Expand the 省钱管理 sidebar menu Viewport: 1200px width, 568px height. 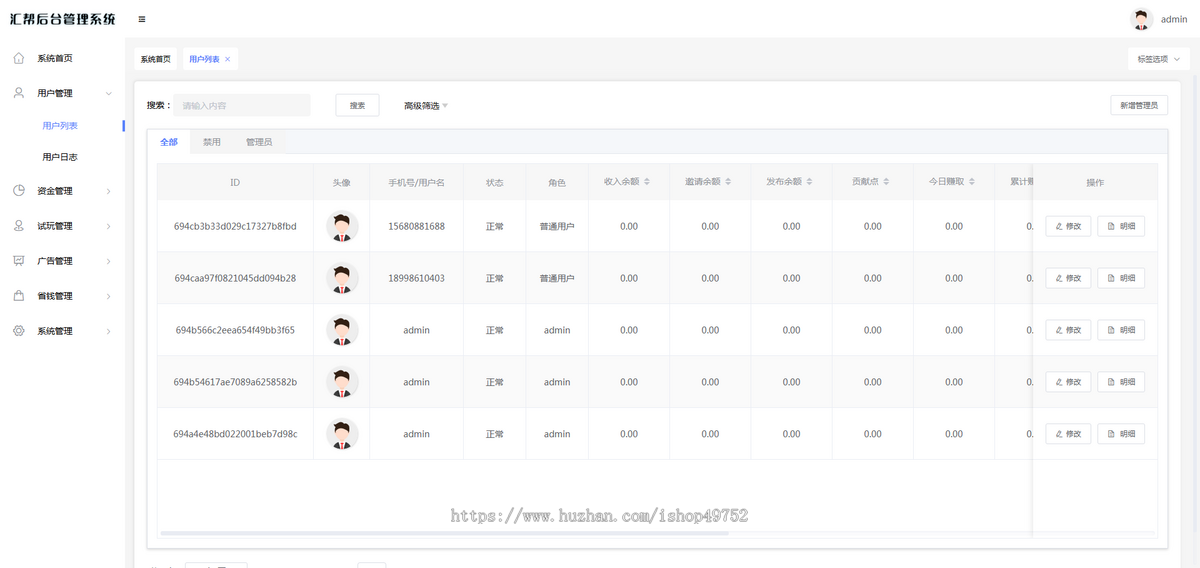tap(109, 296)
